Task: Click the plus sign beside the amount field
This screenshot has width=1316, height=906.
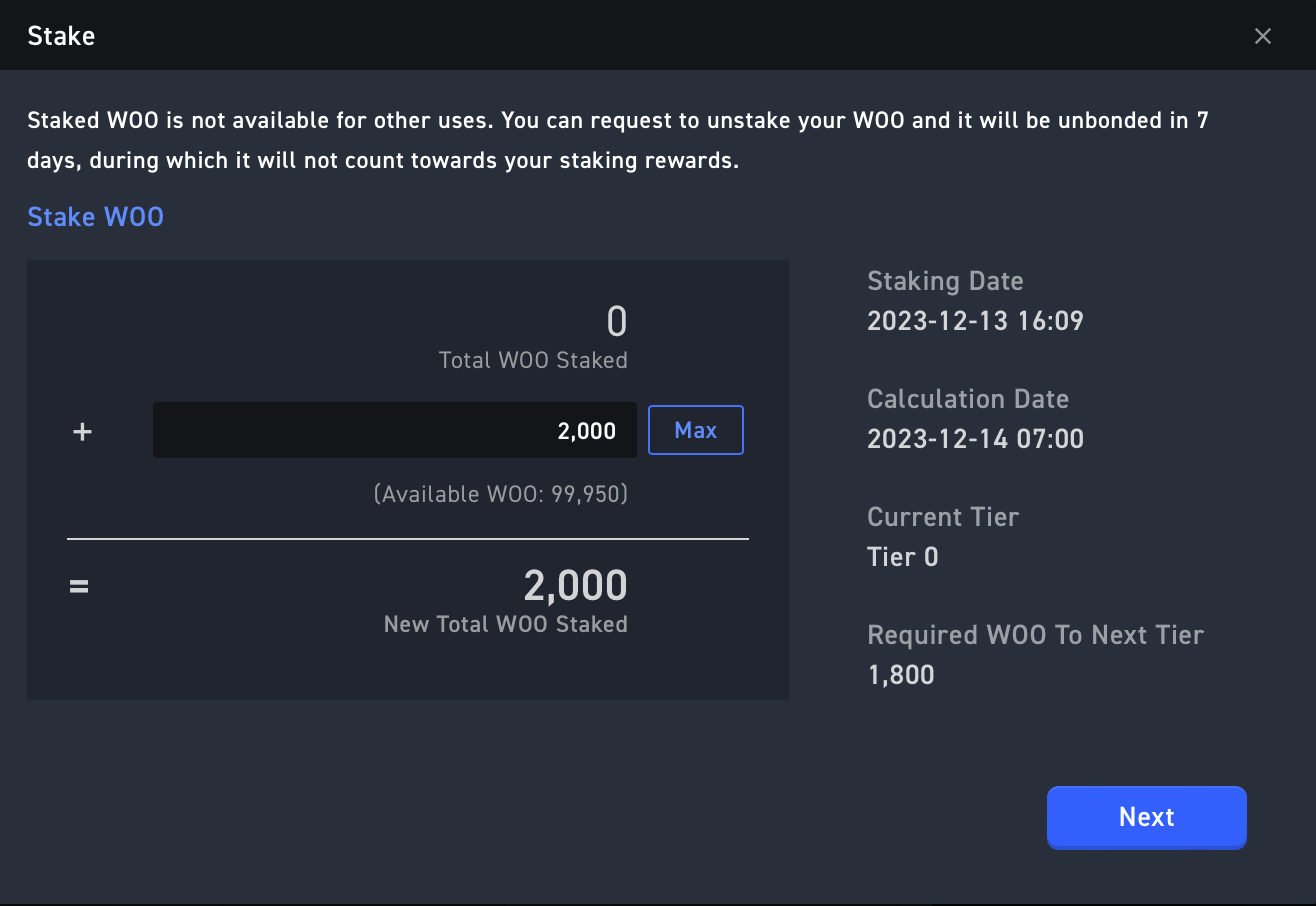Action: click(x=82, y=432)
